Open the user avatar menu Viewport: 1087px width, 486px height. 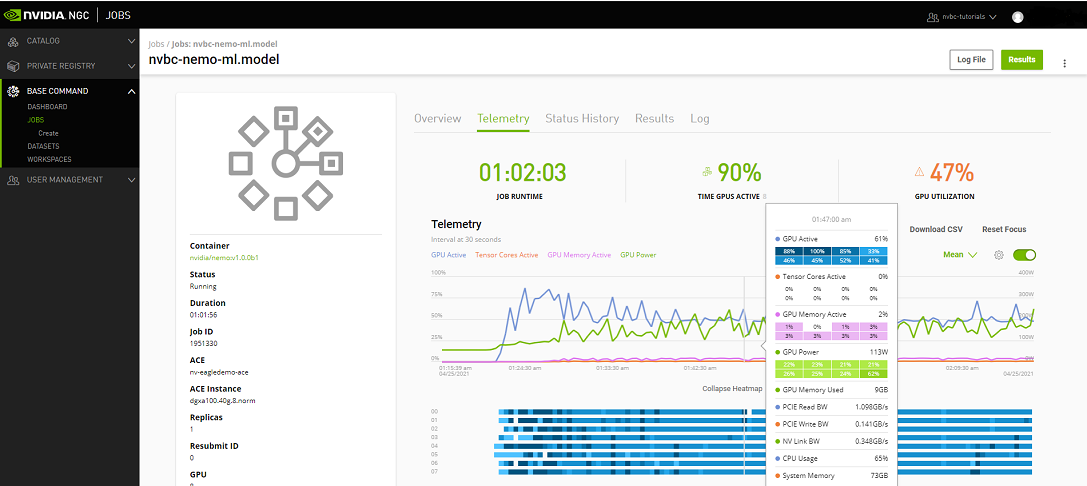coord(1018,17)
